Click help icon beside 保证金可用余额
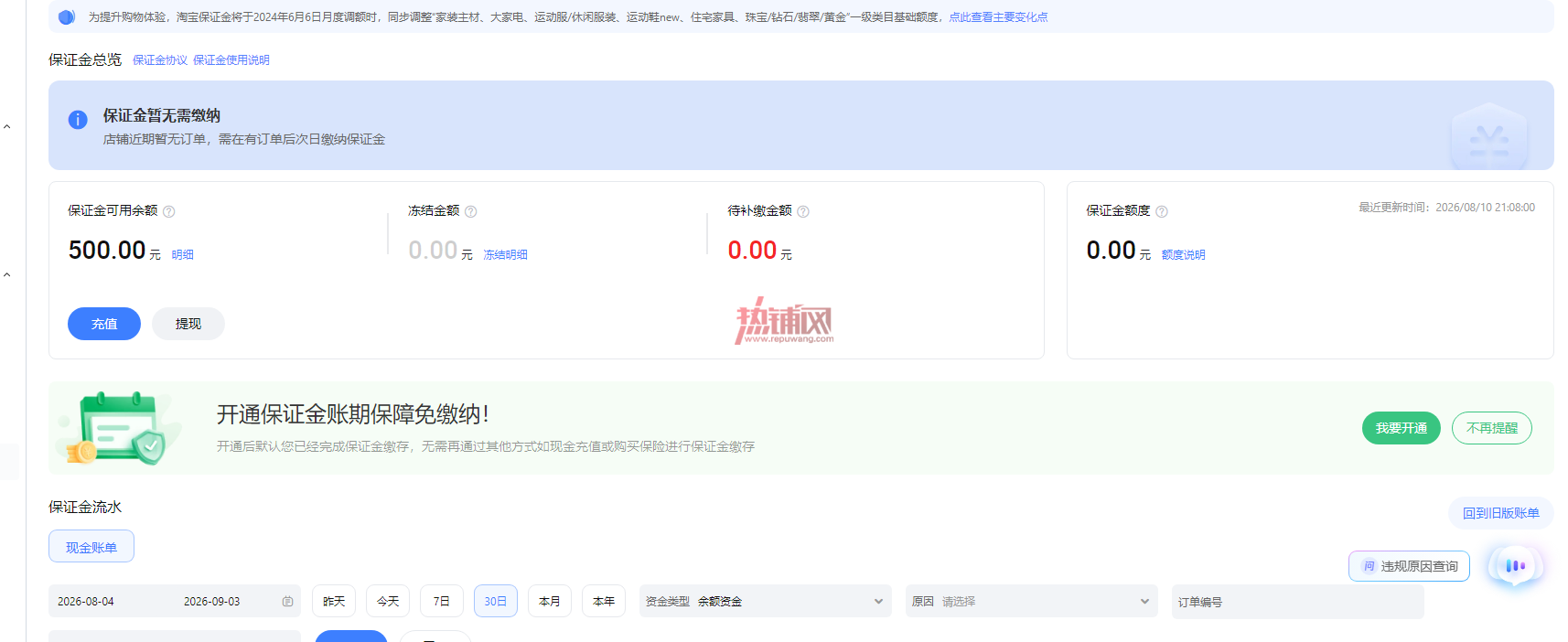Viewport: 1568px width, 642px height. [169, 211]
